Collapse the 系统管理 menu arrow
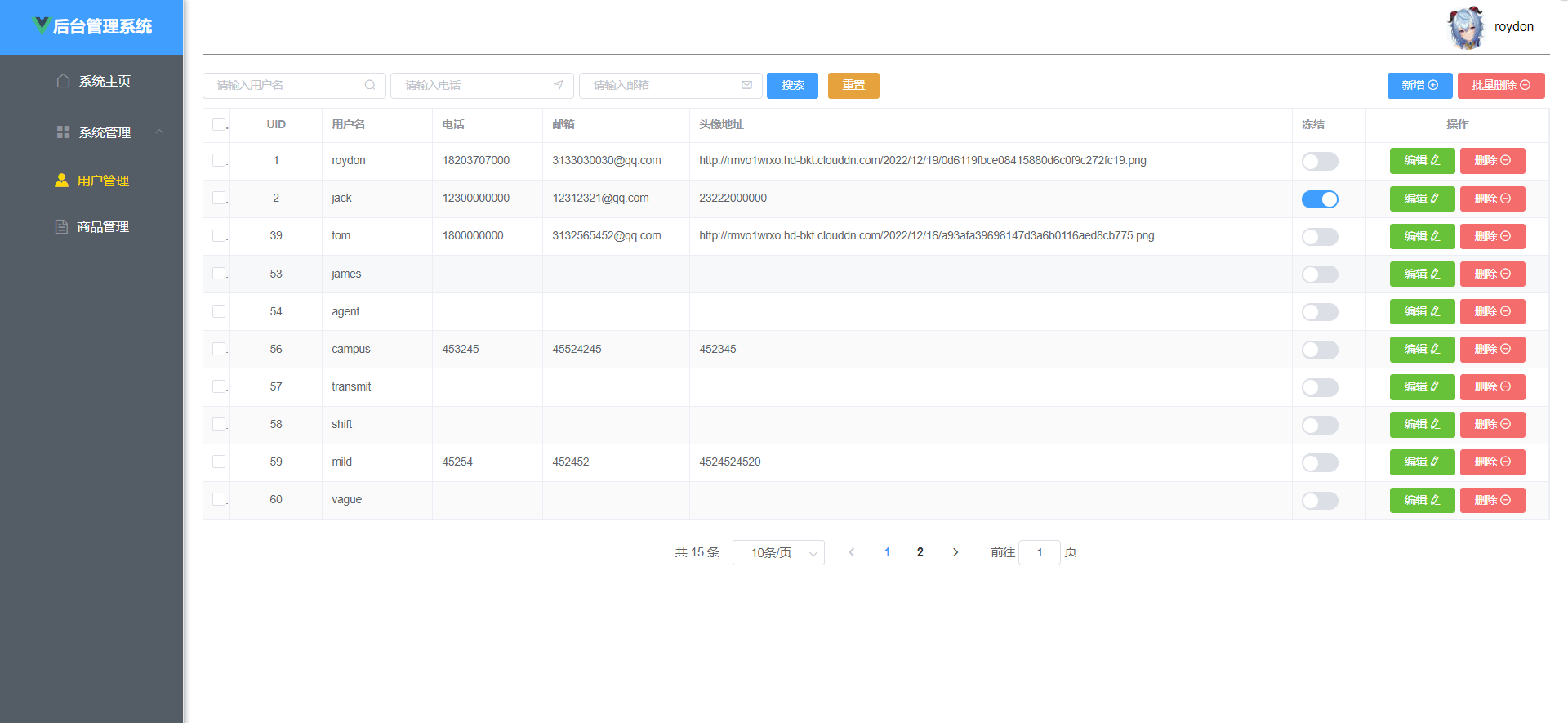This screenshot has width=1568, height=723. click(159, 132)
